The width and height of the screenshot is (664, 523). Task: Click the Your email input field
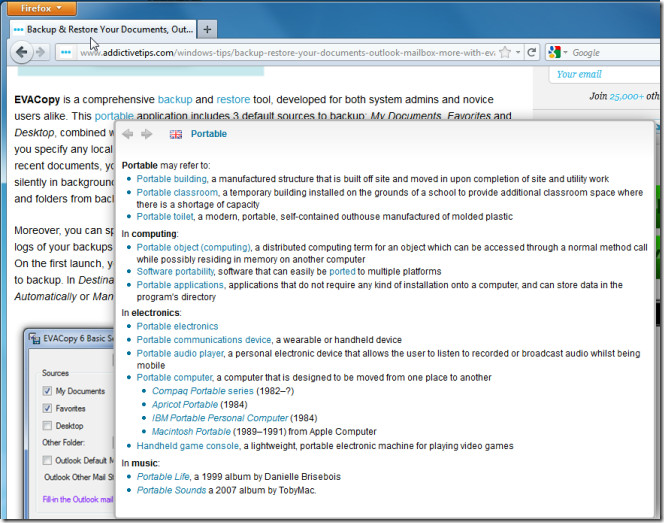(605, 74)
